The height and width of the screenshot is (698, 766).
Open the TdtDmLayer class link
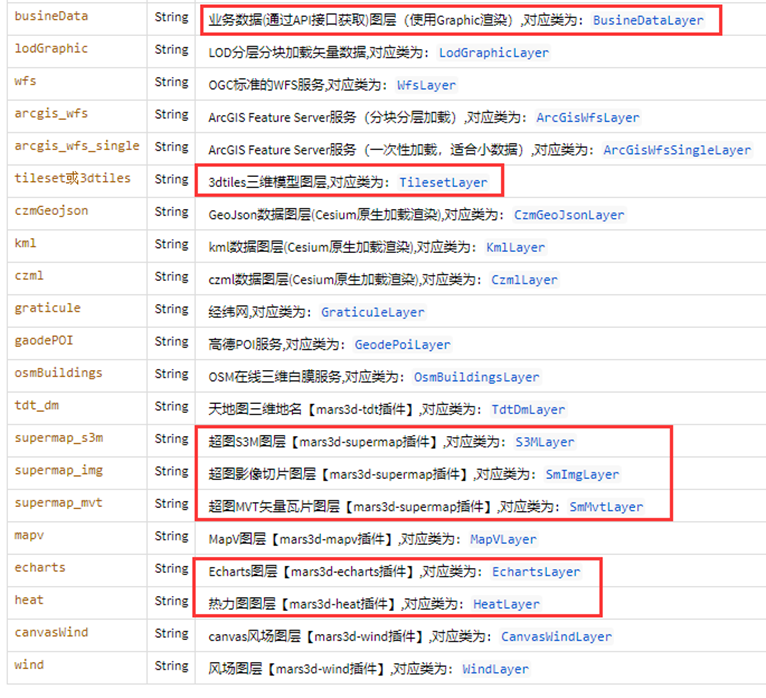(x=528, y=409)
